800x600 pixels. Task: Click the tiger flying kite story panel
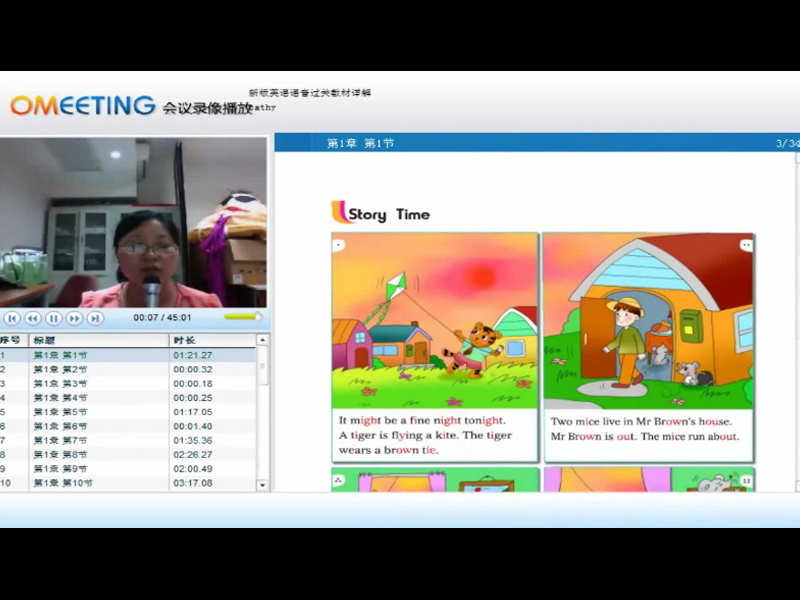[x=435, y=346]
